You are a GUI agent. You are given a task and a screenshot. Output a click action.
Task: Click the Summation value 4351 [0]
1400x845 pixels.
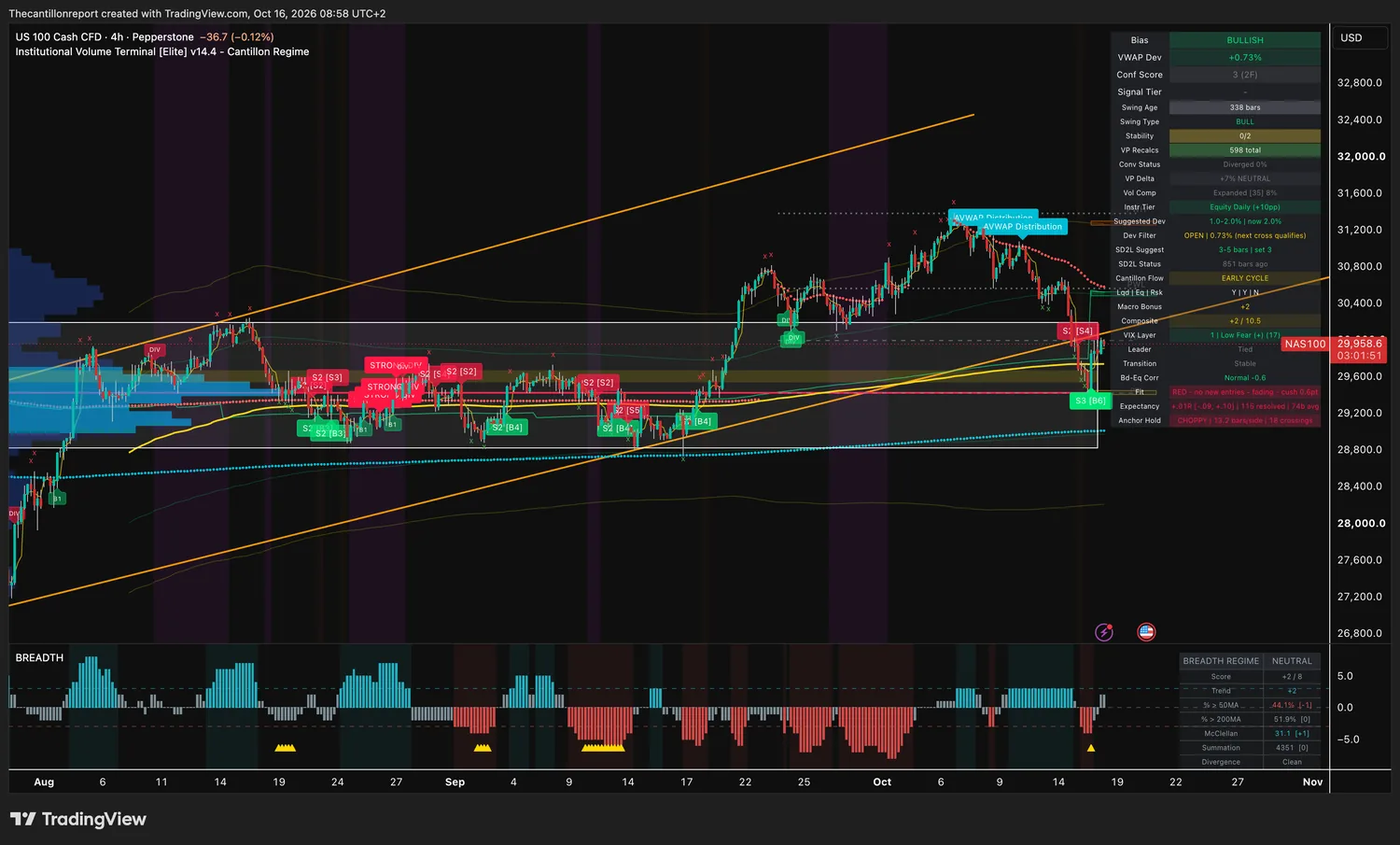(1292, 748)
